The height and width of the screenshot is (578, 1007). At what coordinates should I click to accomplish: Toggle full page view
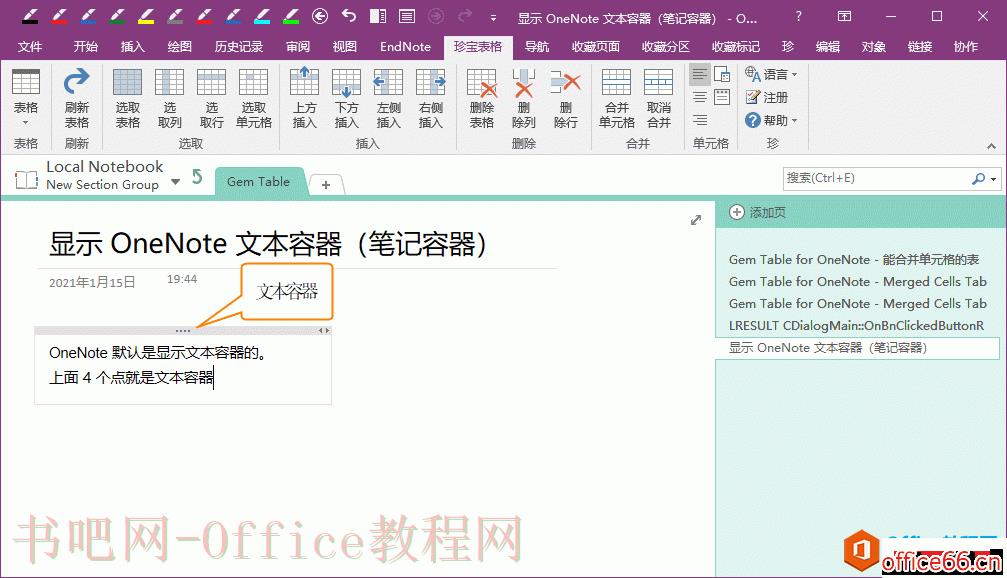tap(407, 16)
